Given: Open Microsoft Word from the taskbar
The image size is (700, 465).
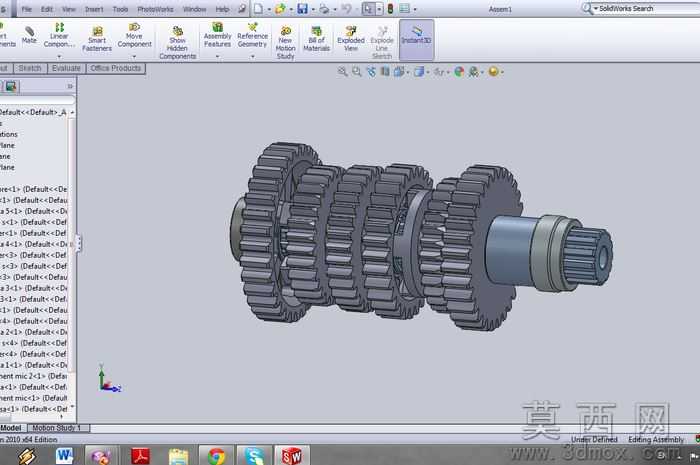Looking at the screenshot, I should click(x=65, y=456).
